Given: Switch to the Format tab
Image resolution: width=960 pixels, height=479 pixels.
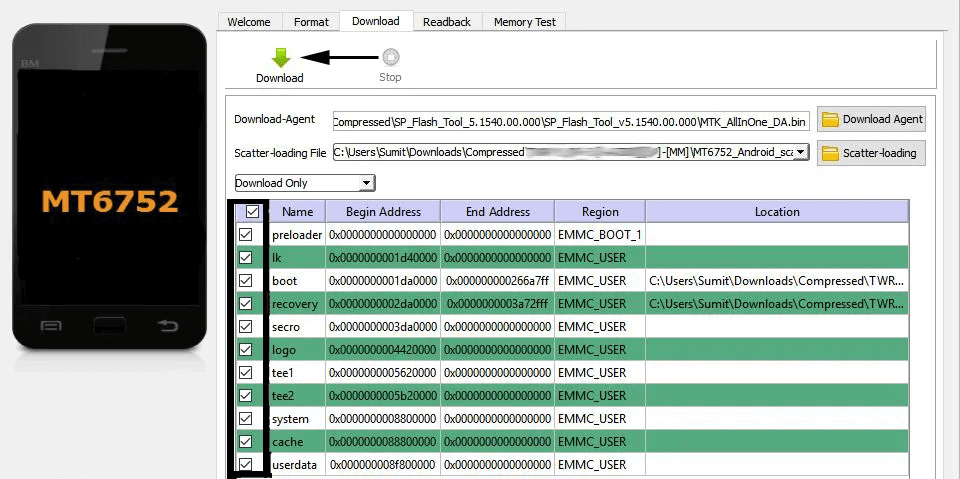Looking at the screenshot, I should pos(311,22).
